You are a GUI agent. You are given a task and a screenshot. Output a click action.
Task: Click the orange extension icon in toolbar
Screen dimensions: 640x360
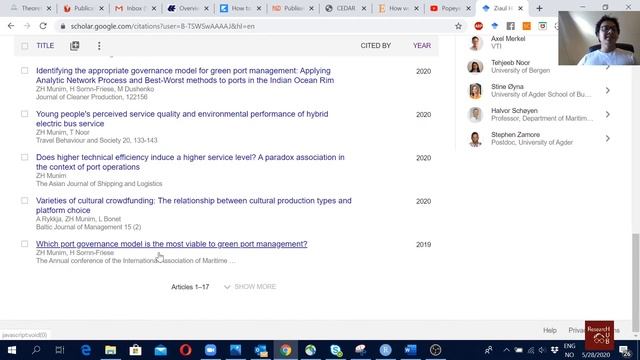click(x=527, y=26)
